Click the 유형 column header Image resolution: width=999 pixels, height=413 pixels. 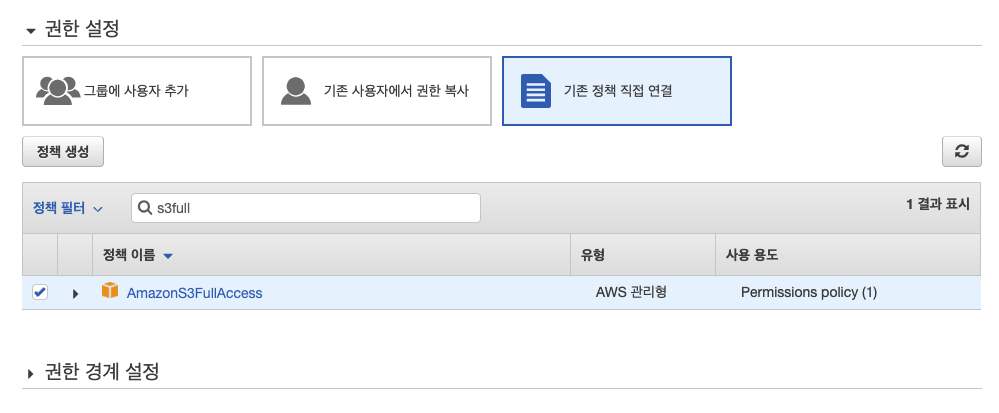(592, 255)
